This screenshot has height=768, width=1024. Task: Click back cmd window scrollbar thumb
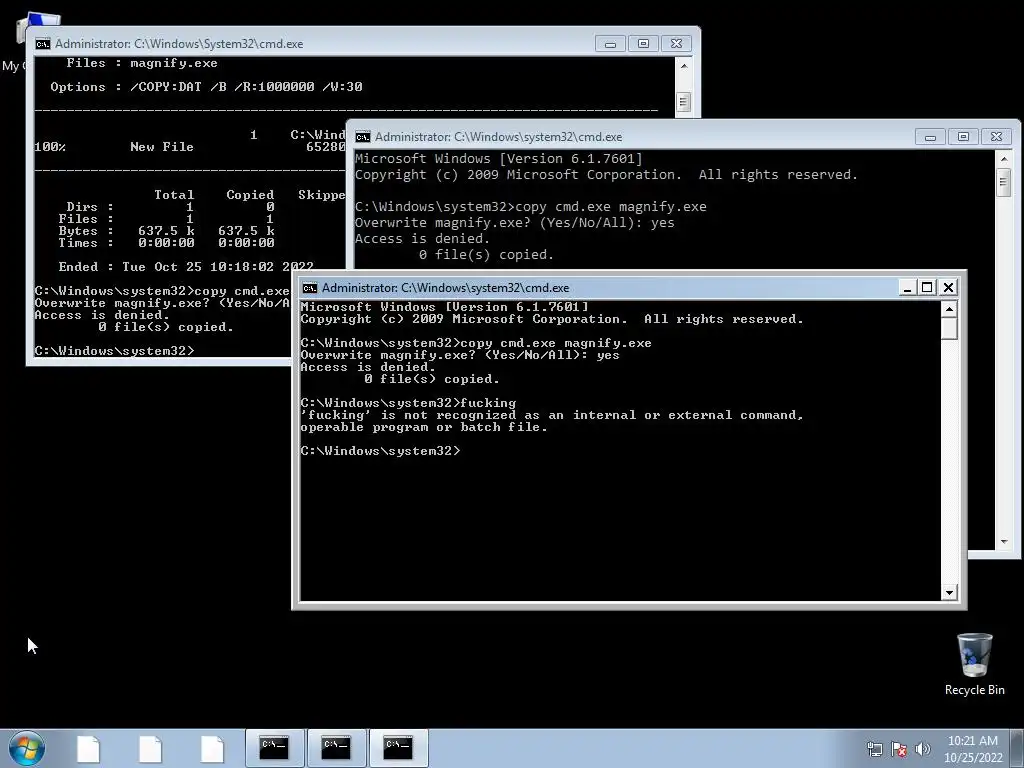click(x=683, y=102)
